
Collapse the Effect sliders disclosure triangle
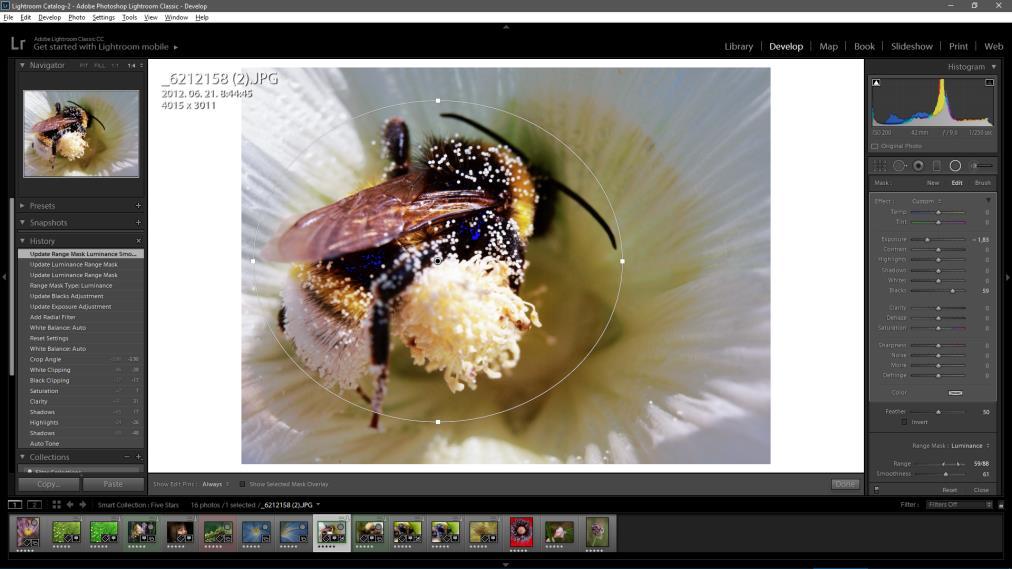click(988, 201)
